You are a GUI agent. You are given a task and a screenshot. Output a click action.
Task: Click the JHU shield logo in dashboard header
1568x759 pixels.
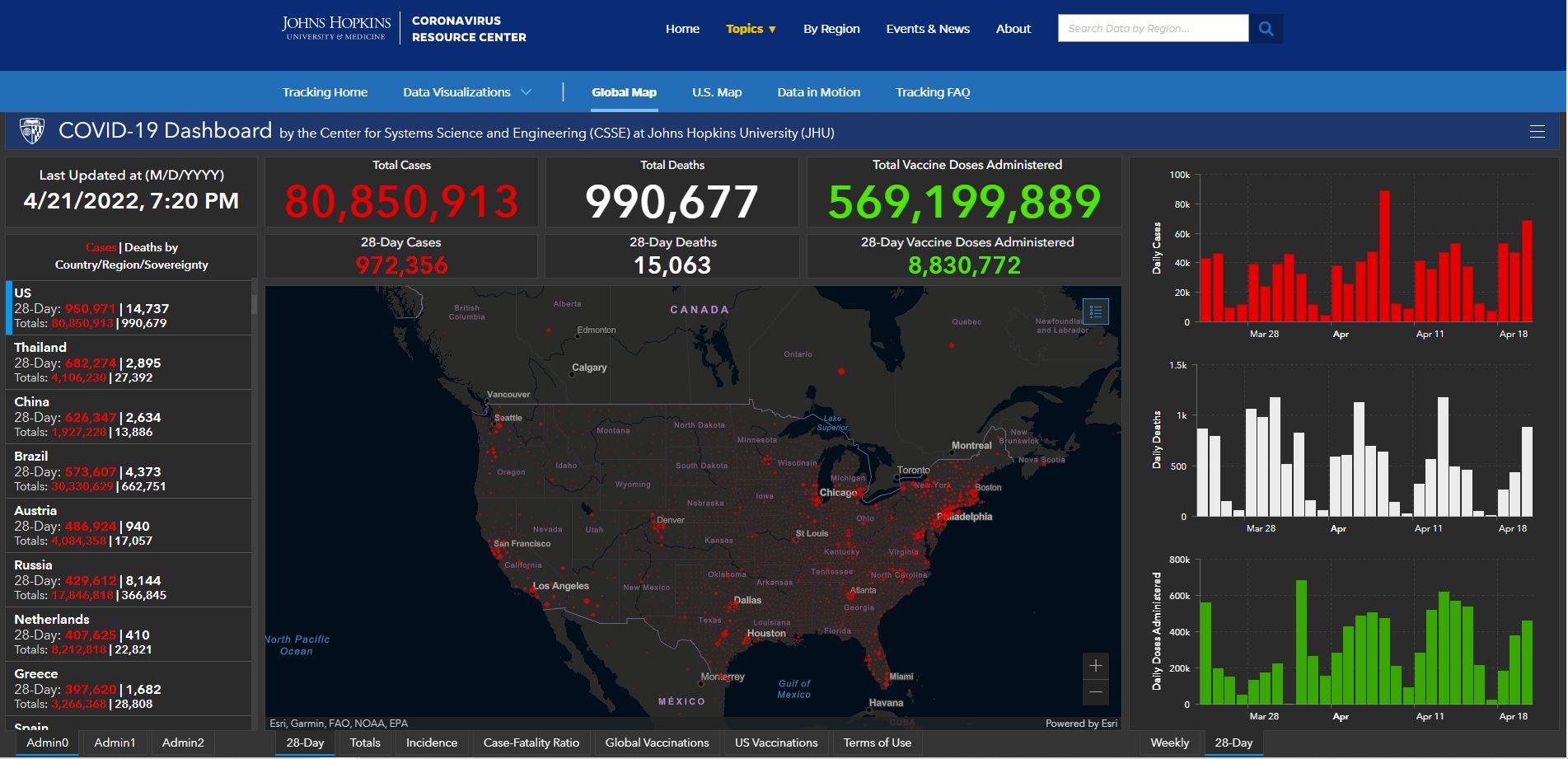coord(32,130)
